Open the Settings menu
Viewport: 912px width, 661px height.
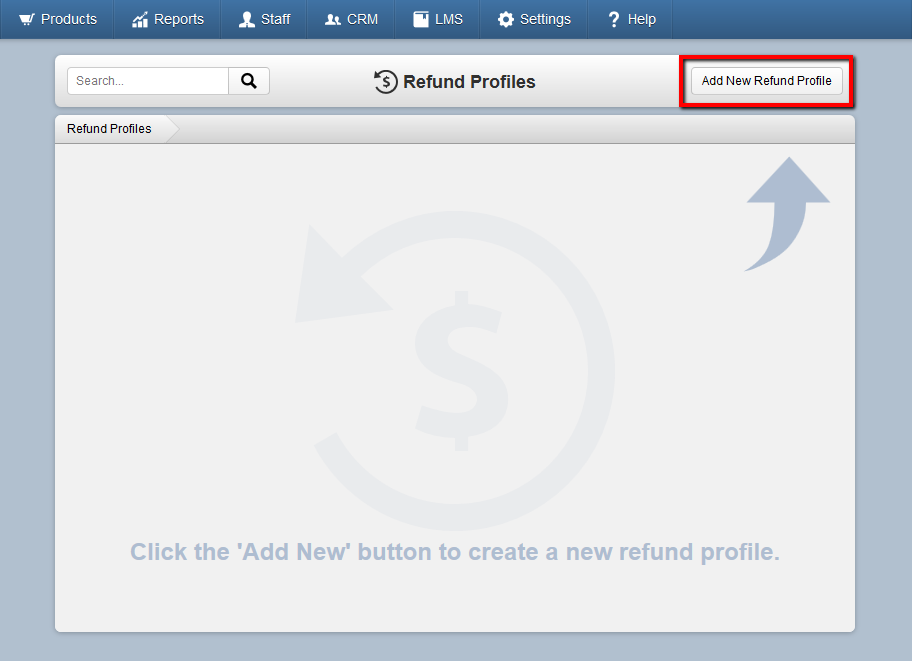pos(534,19)
